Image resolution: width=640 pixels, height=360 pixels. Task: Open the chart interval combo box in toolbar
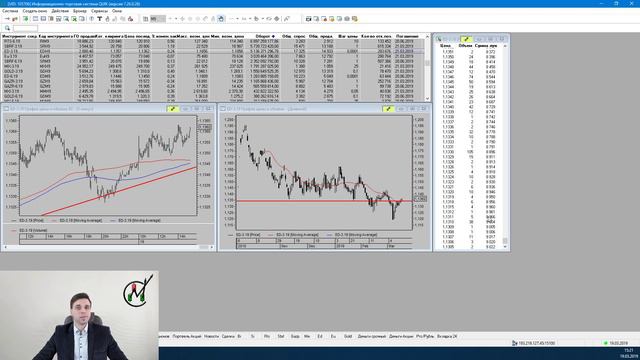(158, 19)
